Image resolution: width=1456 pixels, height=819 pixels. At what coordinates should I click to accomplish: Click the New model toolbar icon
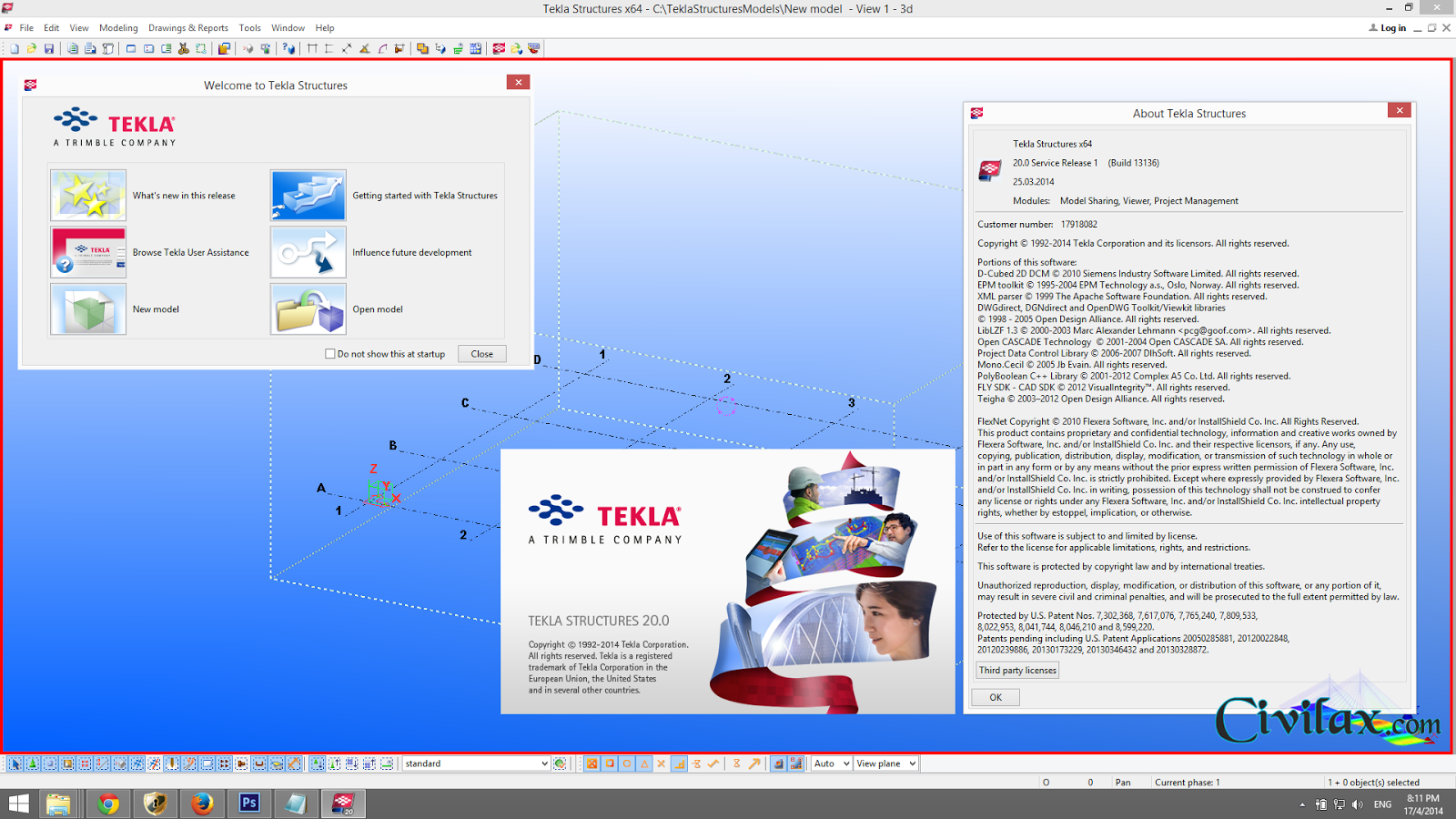coord(15,49)
